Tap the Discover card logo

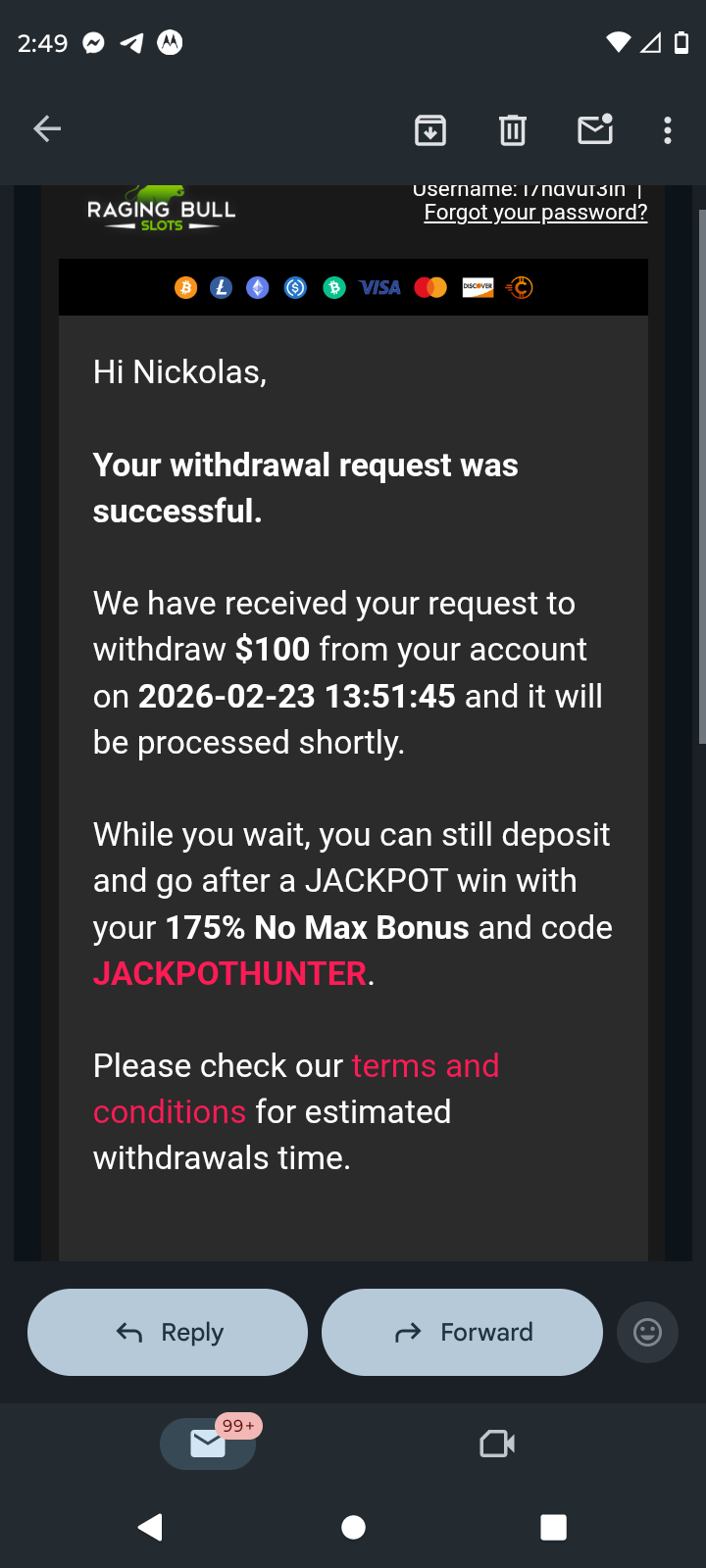tap(478, 287)
